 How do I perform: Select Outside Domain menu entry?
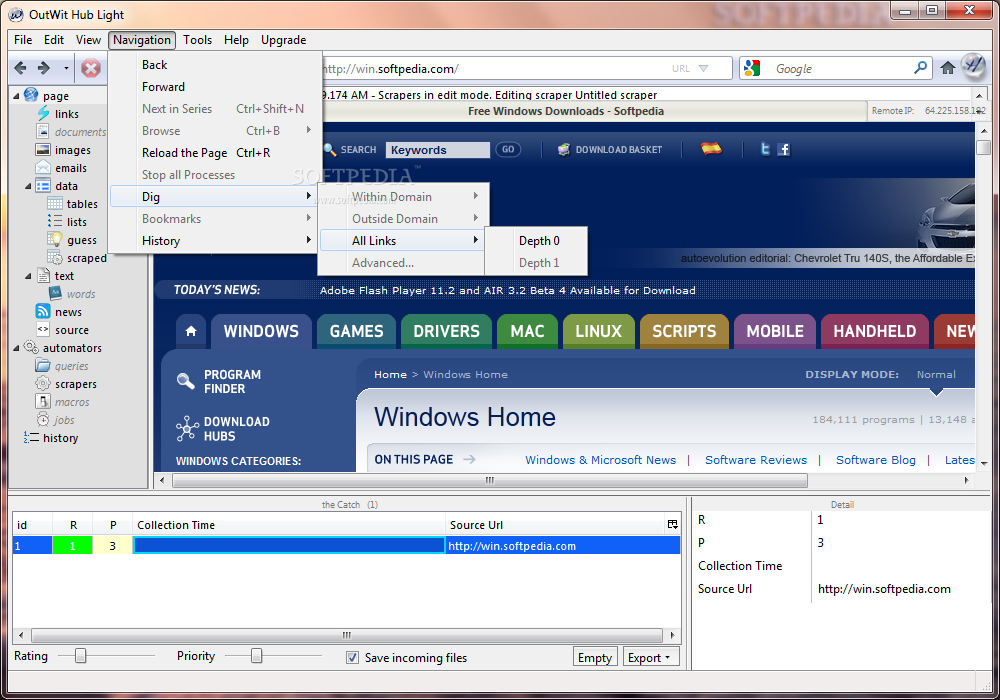(404, 218)
